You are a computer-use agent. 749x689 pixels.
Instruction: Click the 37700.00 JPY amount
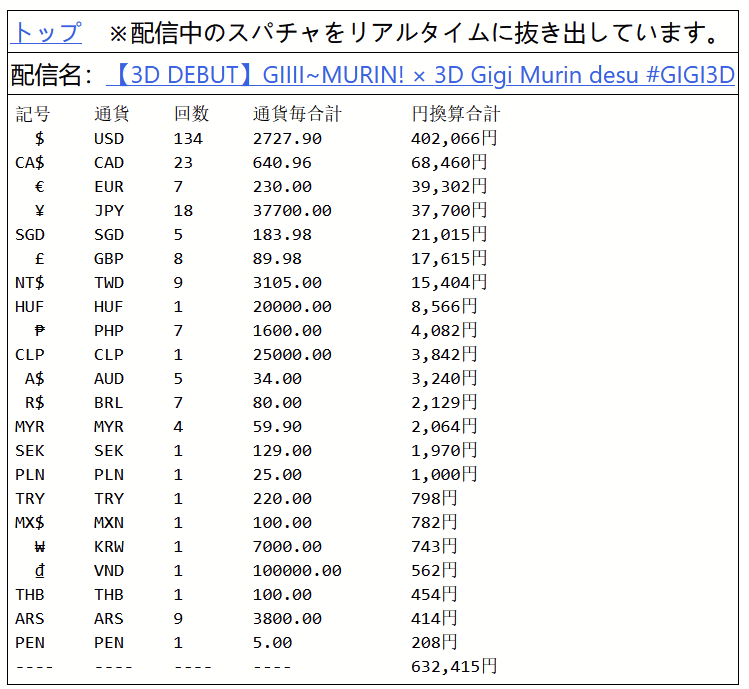[x=292, y=211]
